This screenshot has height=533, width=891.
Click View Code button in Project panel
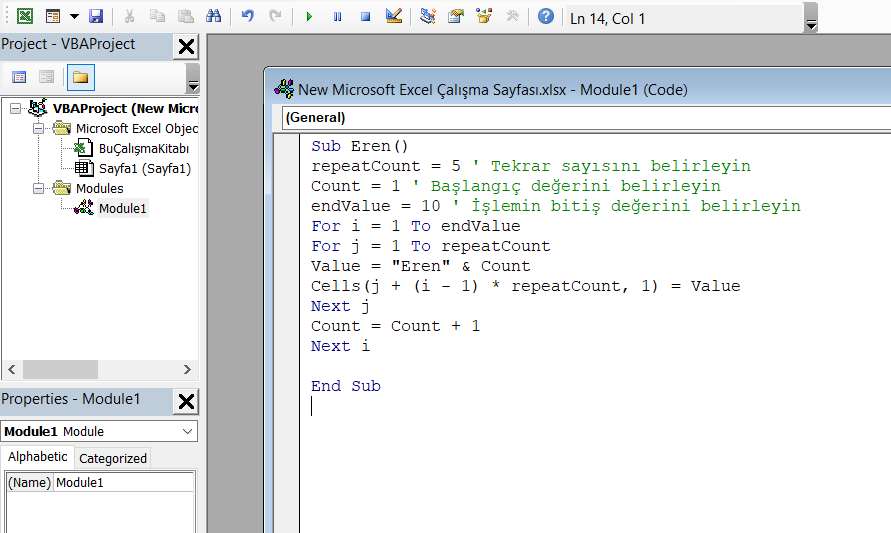pos(19,77)
